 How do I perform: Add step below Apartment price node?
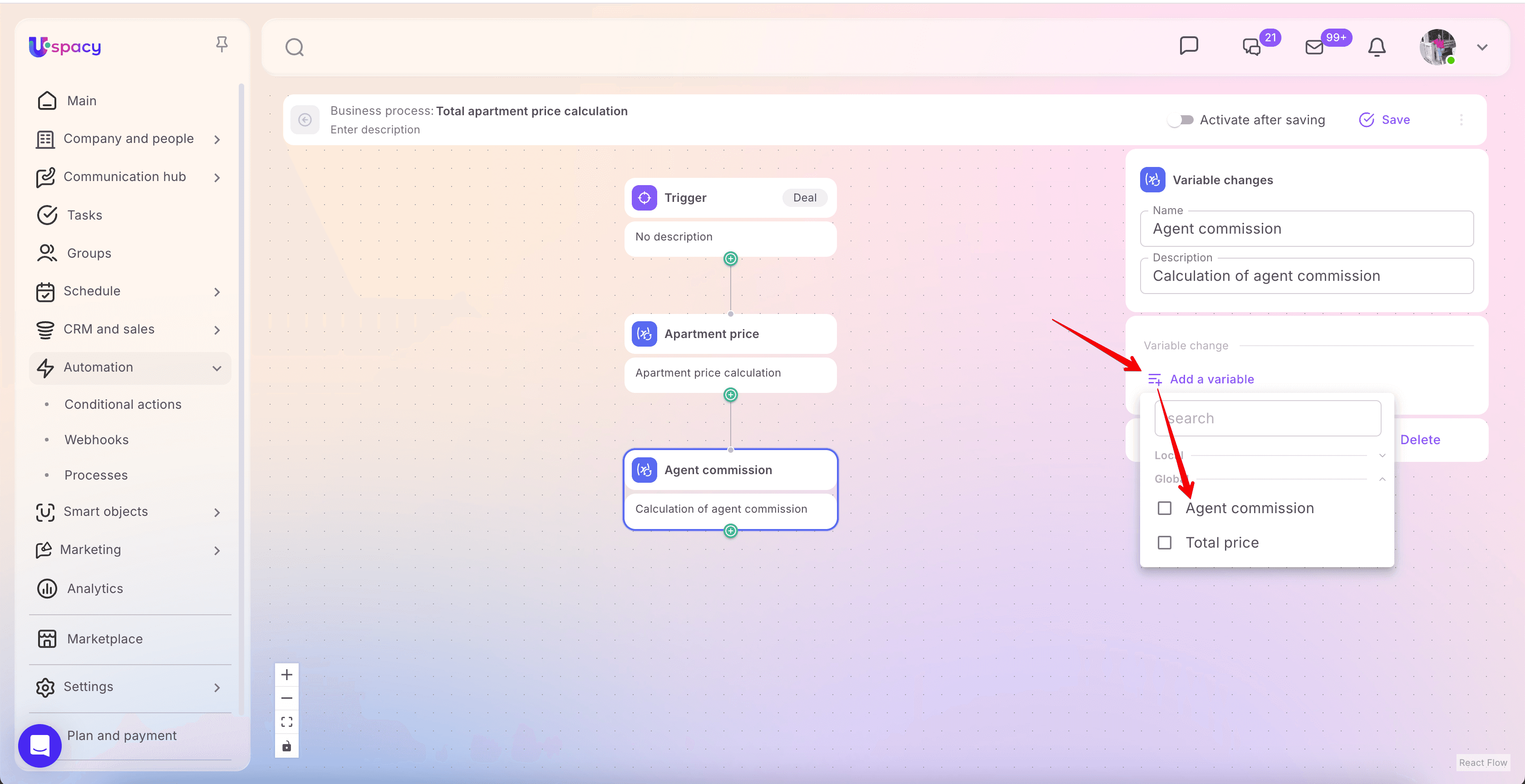tap(731, 395)
